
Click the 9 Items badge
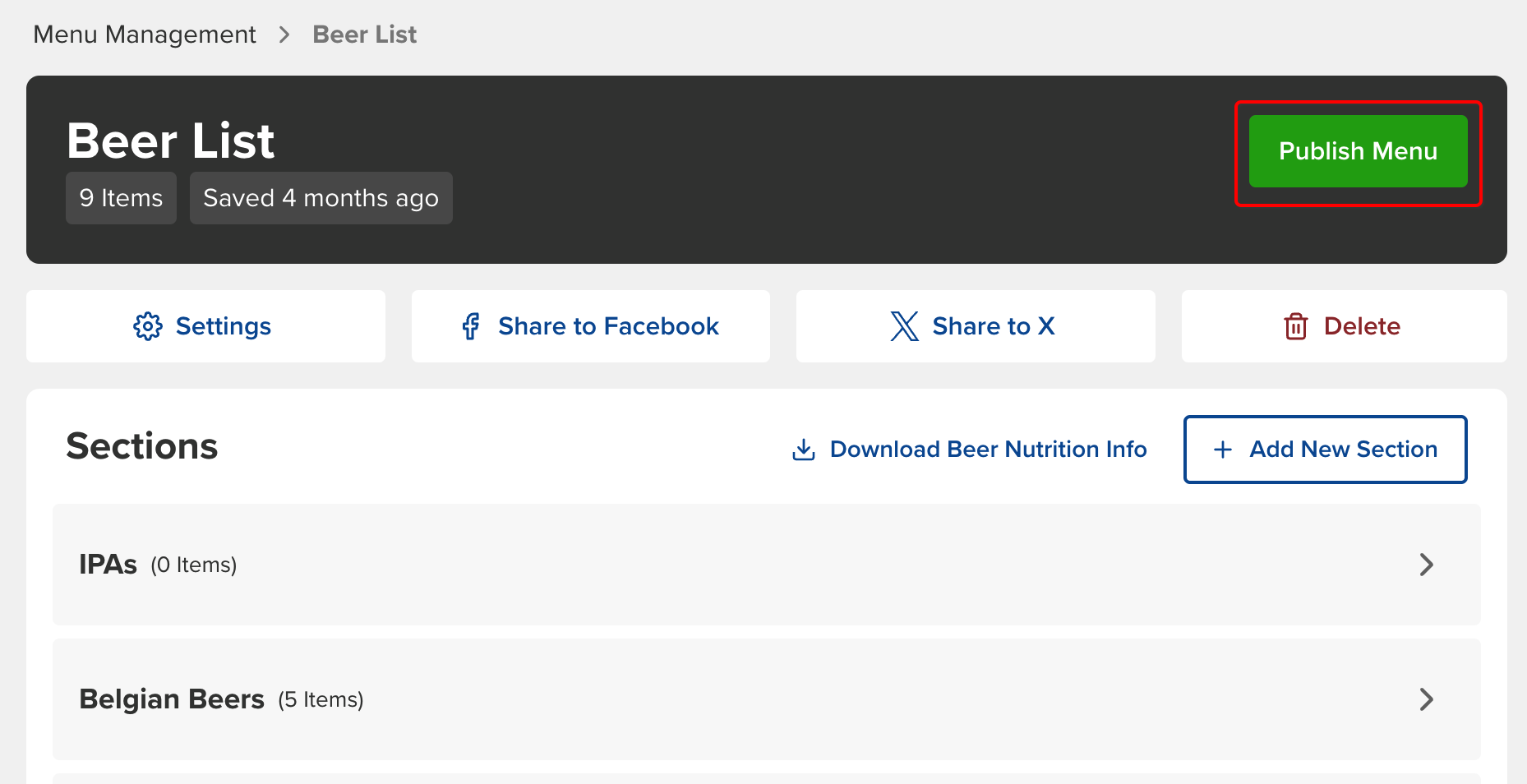tap(121, 198)
